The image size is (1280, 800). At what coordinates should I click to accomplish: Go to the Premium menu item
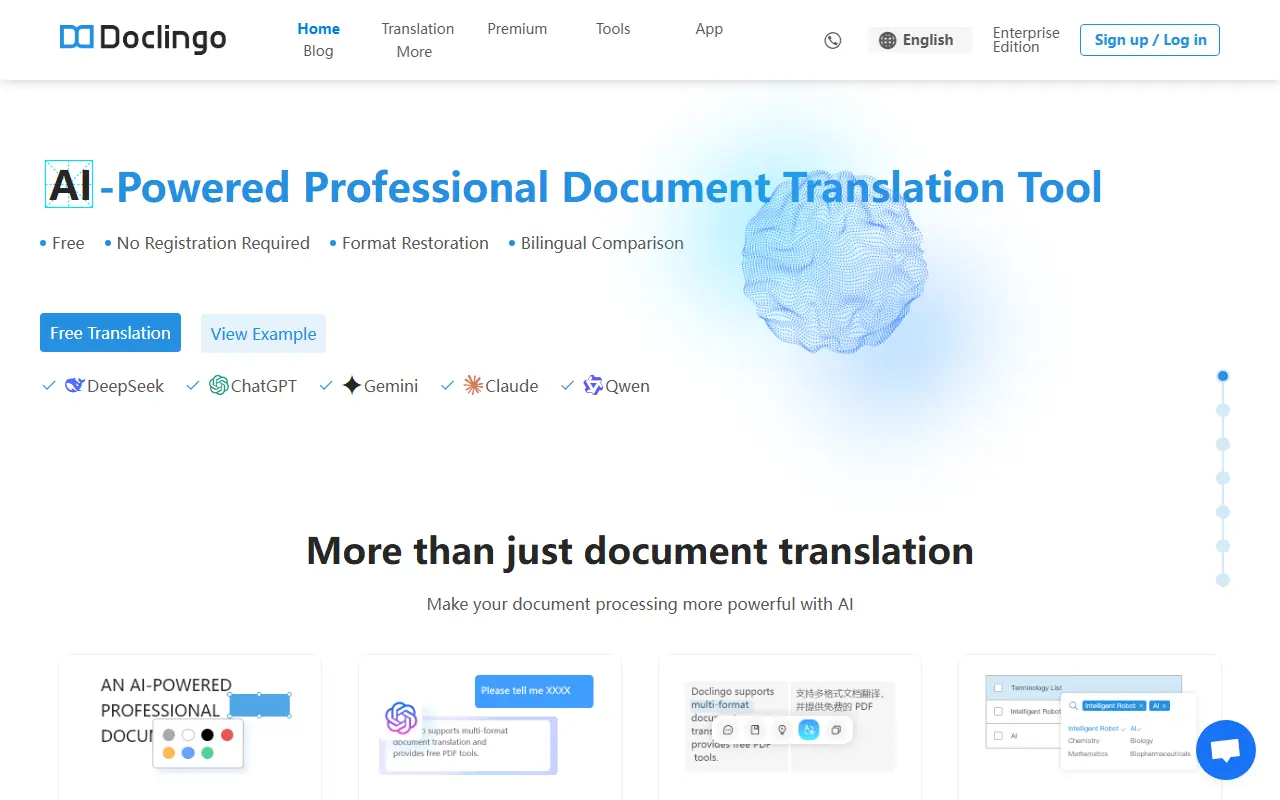pos(517,29)
